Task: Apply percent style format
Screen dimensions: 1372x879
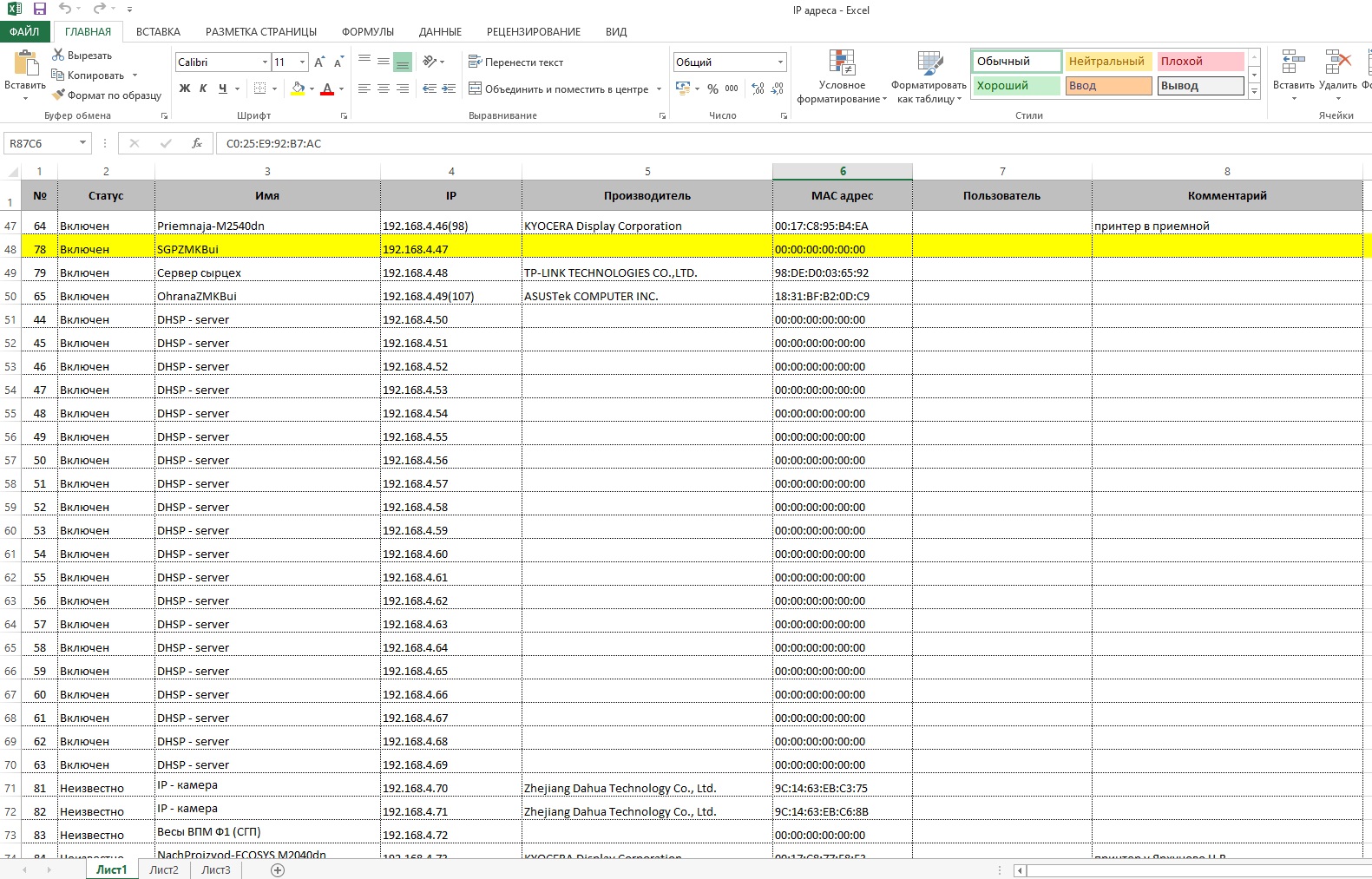Action: 712,89
